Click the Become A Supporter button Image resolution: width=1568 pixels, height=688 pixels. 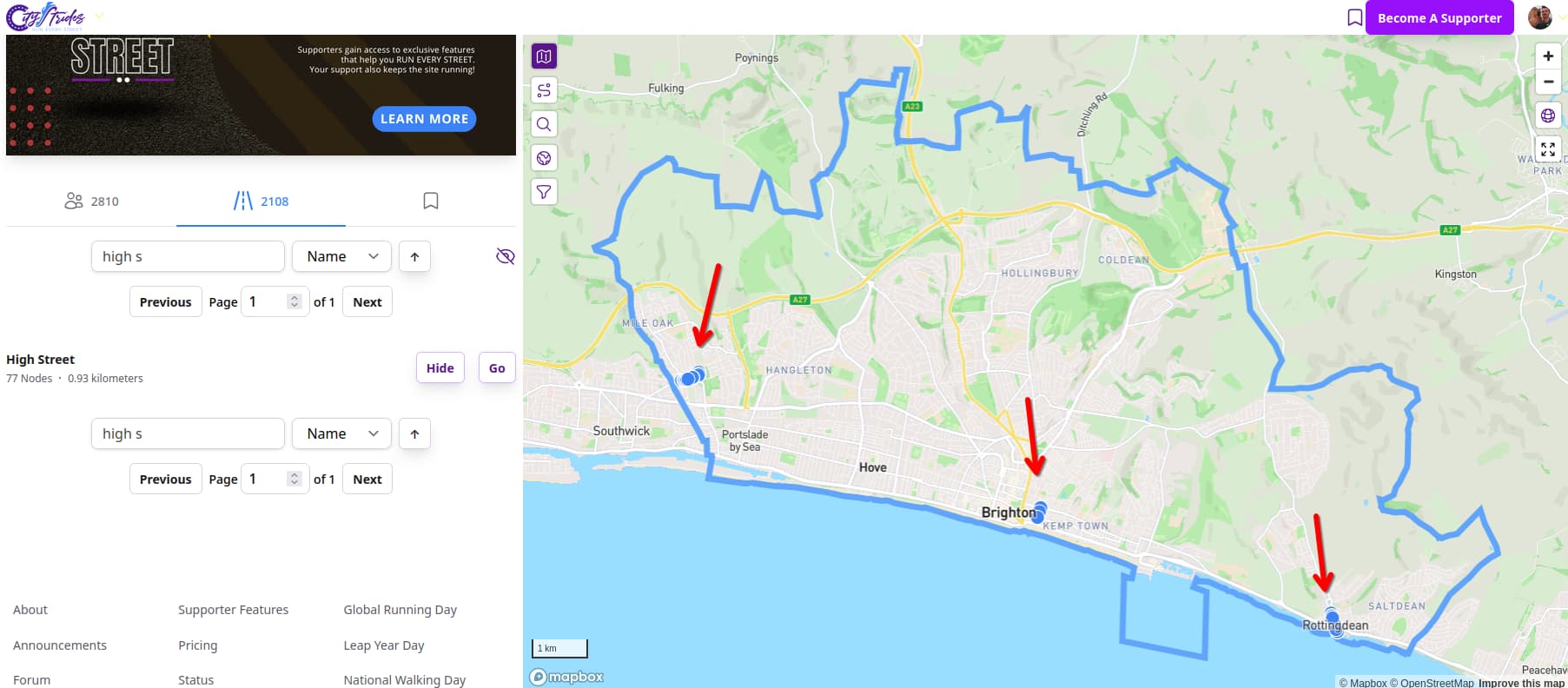pyautogui.click(x=1439, y=17)
